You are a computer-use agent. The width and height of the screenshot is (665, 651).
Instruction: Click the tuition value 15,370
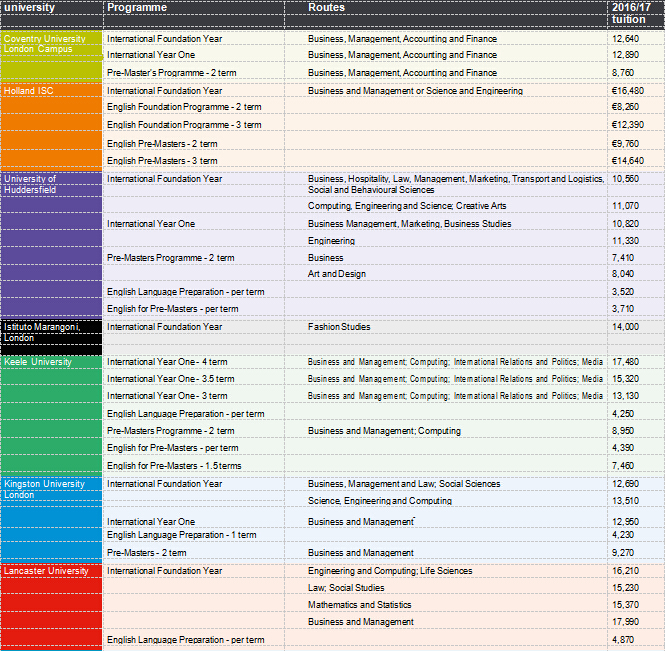pos(625,605)
